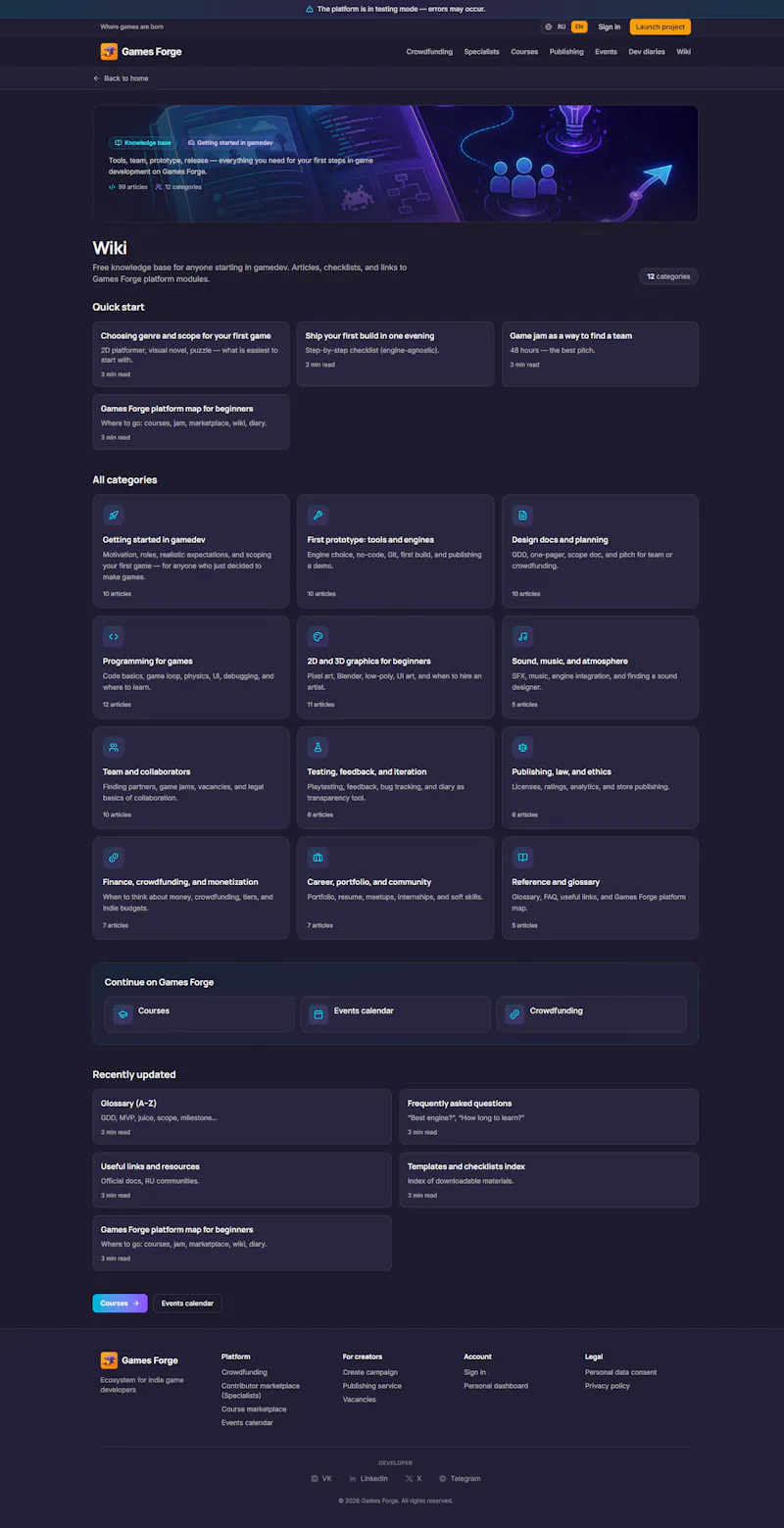Open Dev diaries nav item
784x1528 pixels.
647,52
